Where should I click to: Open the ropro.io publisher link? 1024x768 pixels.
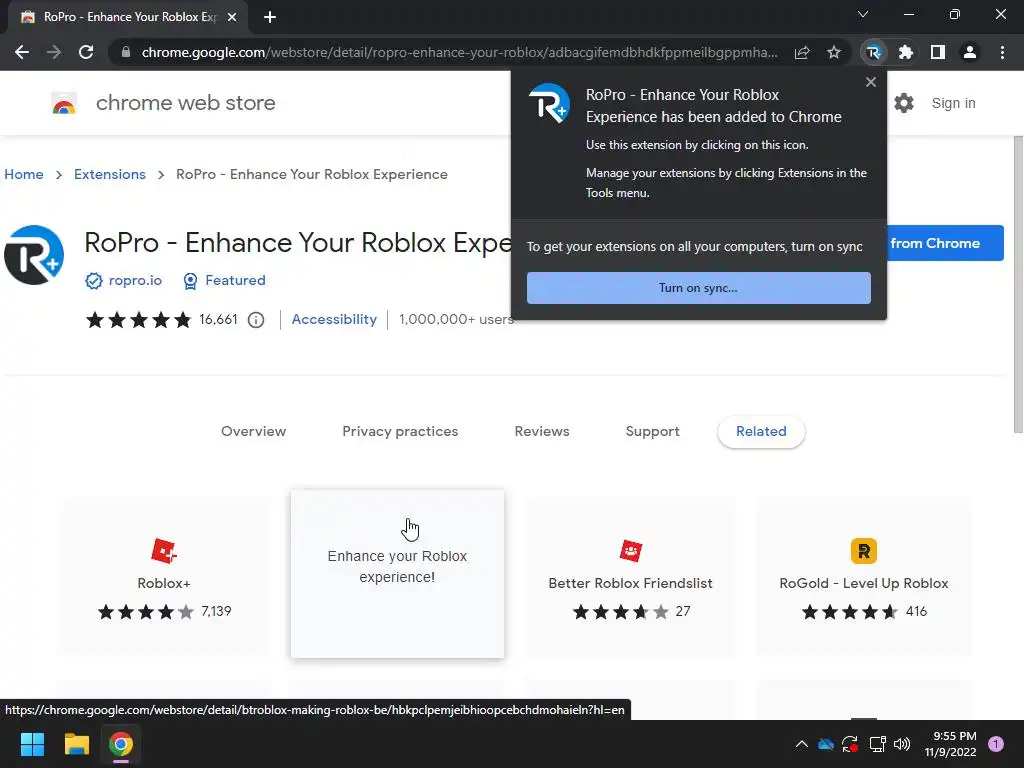135,280
